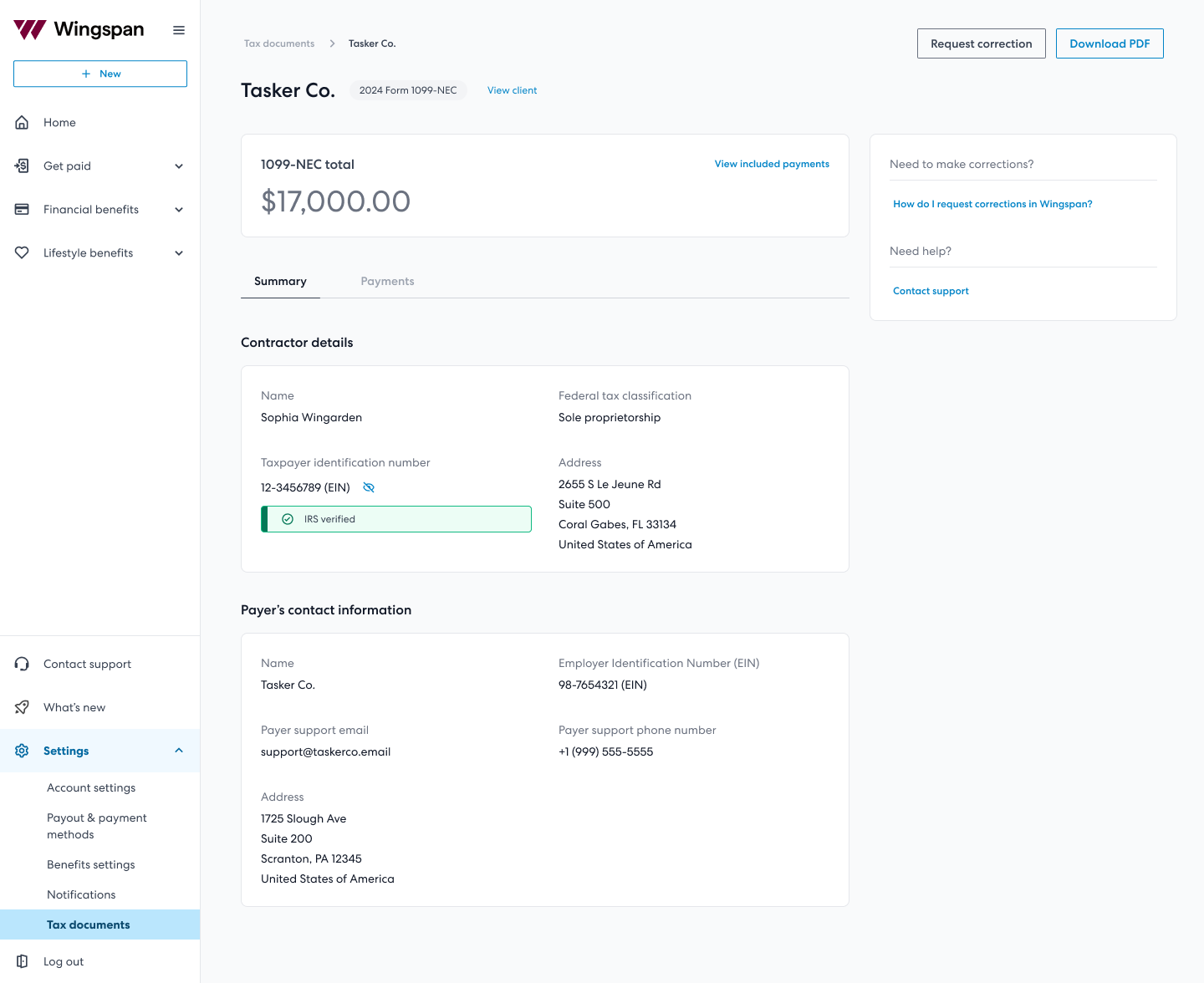The image size is (1204, 983).
Task: Click the Tasker Co. breadcrumb text
Action: tap(372, 43)
